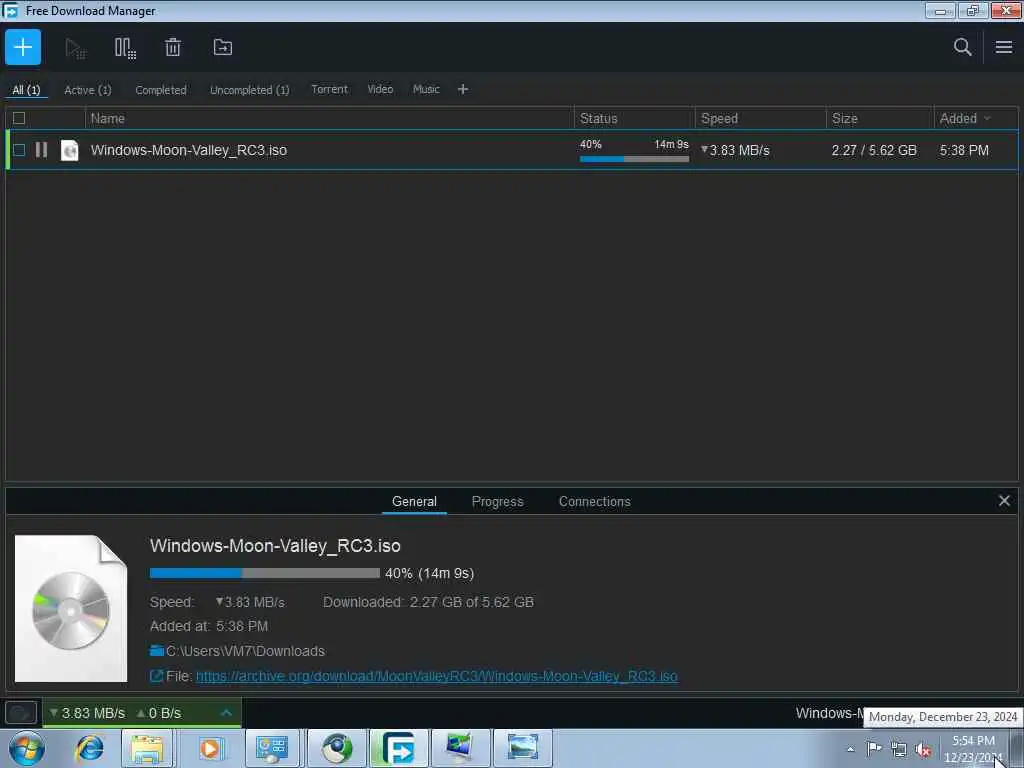Switch to the Active (1) filter tab
Viewport: 1024px width, 768px height.
88,89
